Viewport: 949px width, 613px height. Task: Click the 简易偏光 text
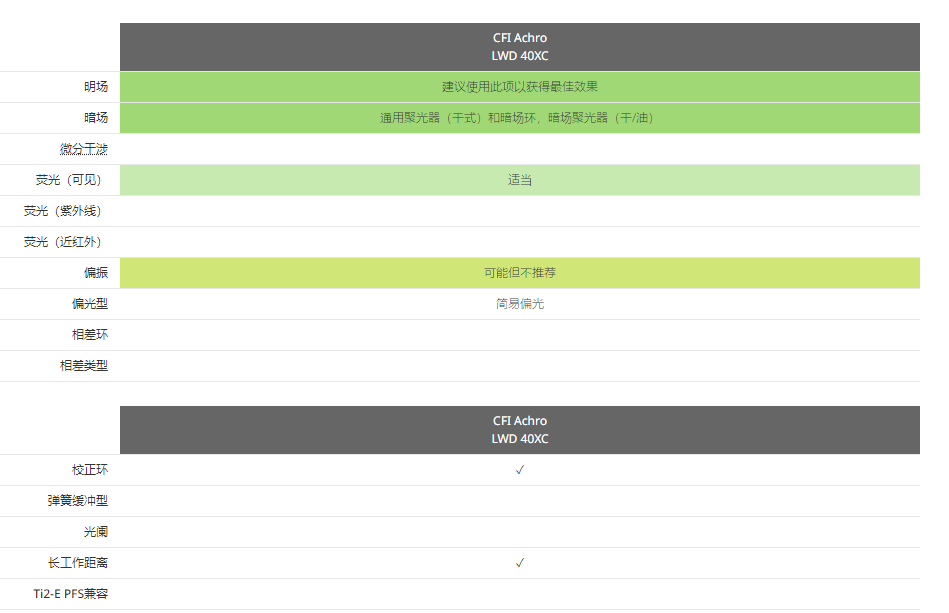coord(519,304)
